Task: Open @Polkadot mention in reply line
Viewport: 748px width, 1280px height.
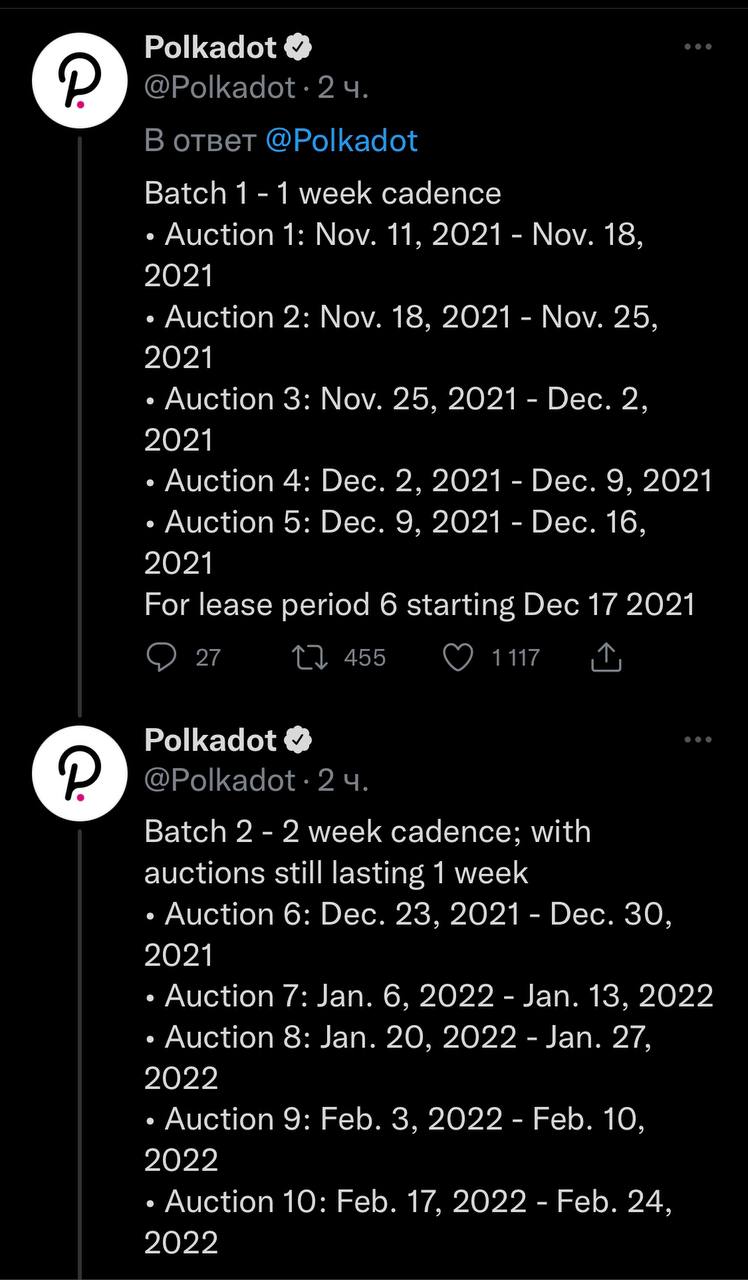Action: point(342,140)
